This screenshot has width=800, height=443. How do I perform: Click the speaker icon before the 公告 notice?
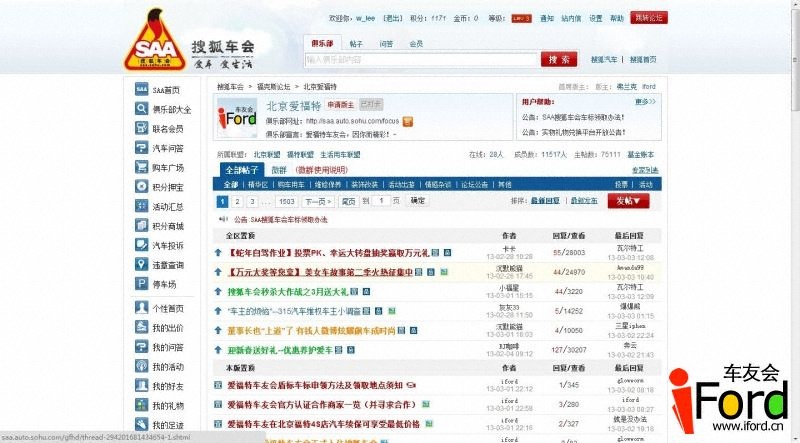coord(223,219)
